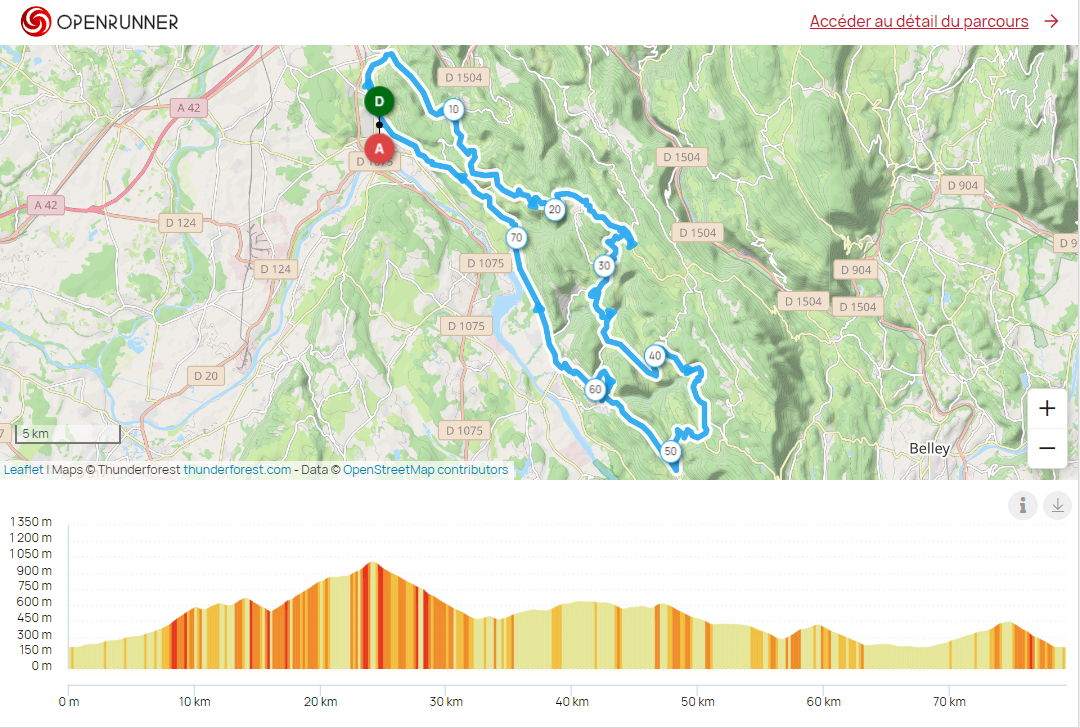Click the Openrunner spiral logo
The width and height of the screenshot is (1080, 728).
36,21
